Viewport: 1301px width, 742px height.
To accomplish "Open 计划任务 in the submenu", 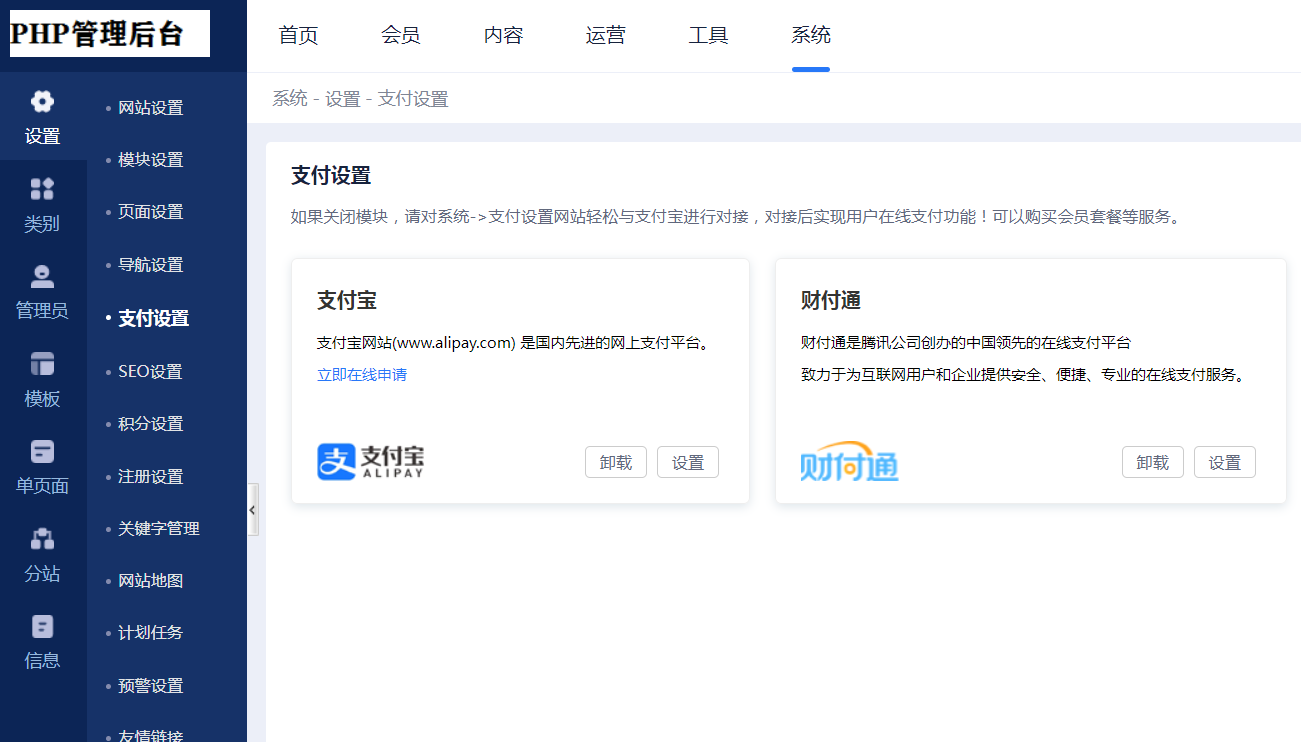I will [x=151, y=633].
